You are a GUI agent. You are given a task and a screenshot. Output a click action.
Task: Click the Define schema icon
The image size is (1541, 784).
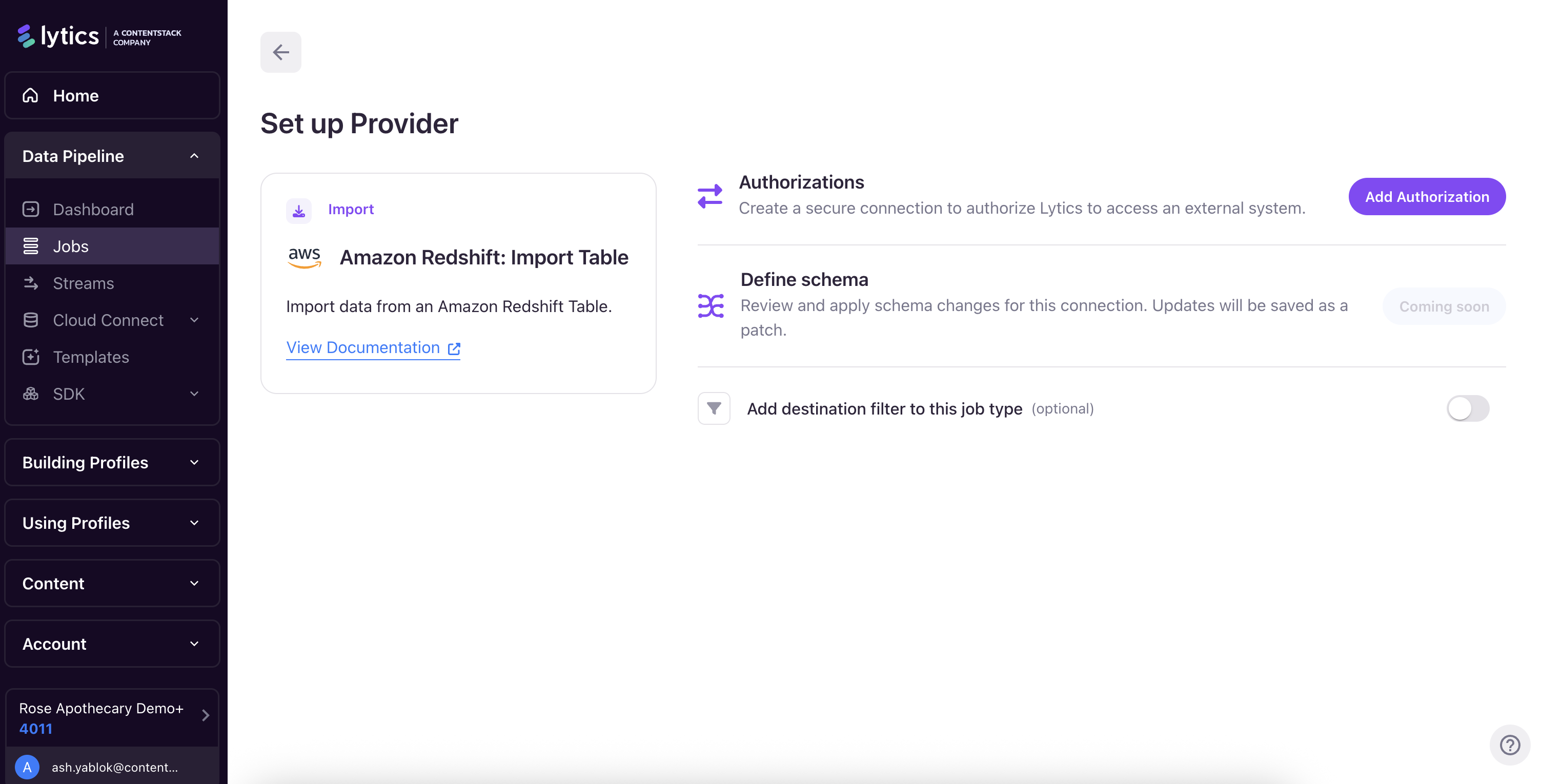[711, 305]
